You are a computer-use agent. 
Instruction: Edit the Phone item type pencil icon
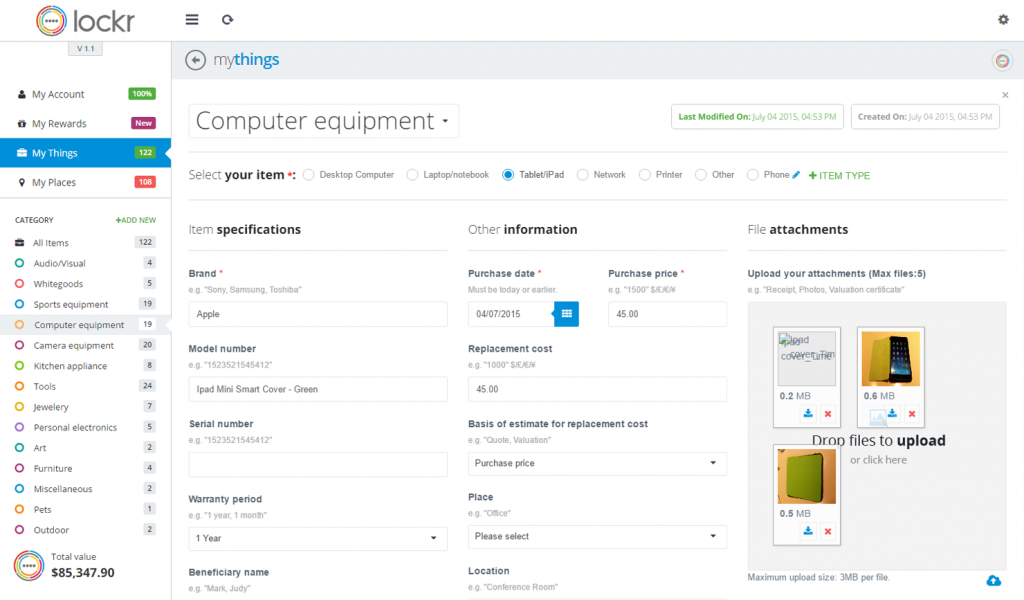click(x=796, y=175)
